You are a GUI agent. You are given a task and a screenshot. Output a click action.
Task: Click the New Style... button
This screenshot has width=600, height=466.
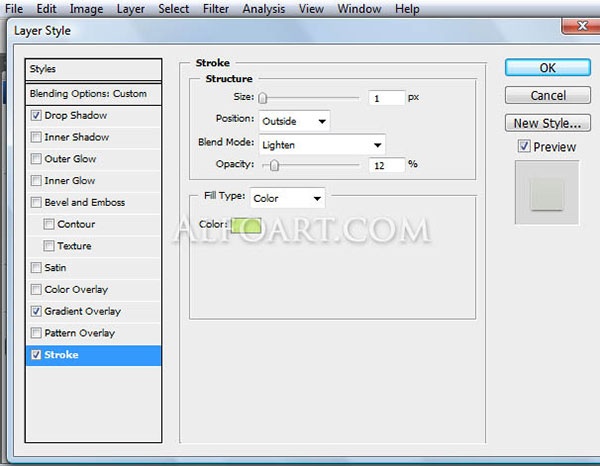(x=548, y=123)
